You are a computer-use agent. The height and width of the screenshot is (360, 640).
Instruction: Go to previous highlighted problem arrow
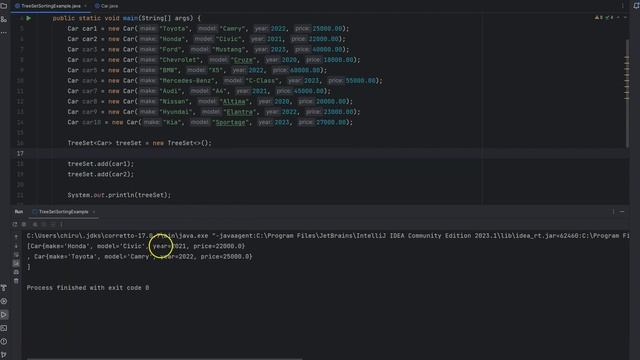pos(618,18)
